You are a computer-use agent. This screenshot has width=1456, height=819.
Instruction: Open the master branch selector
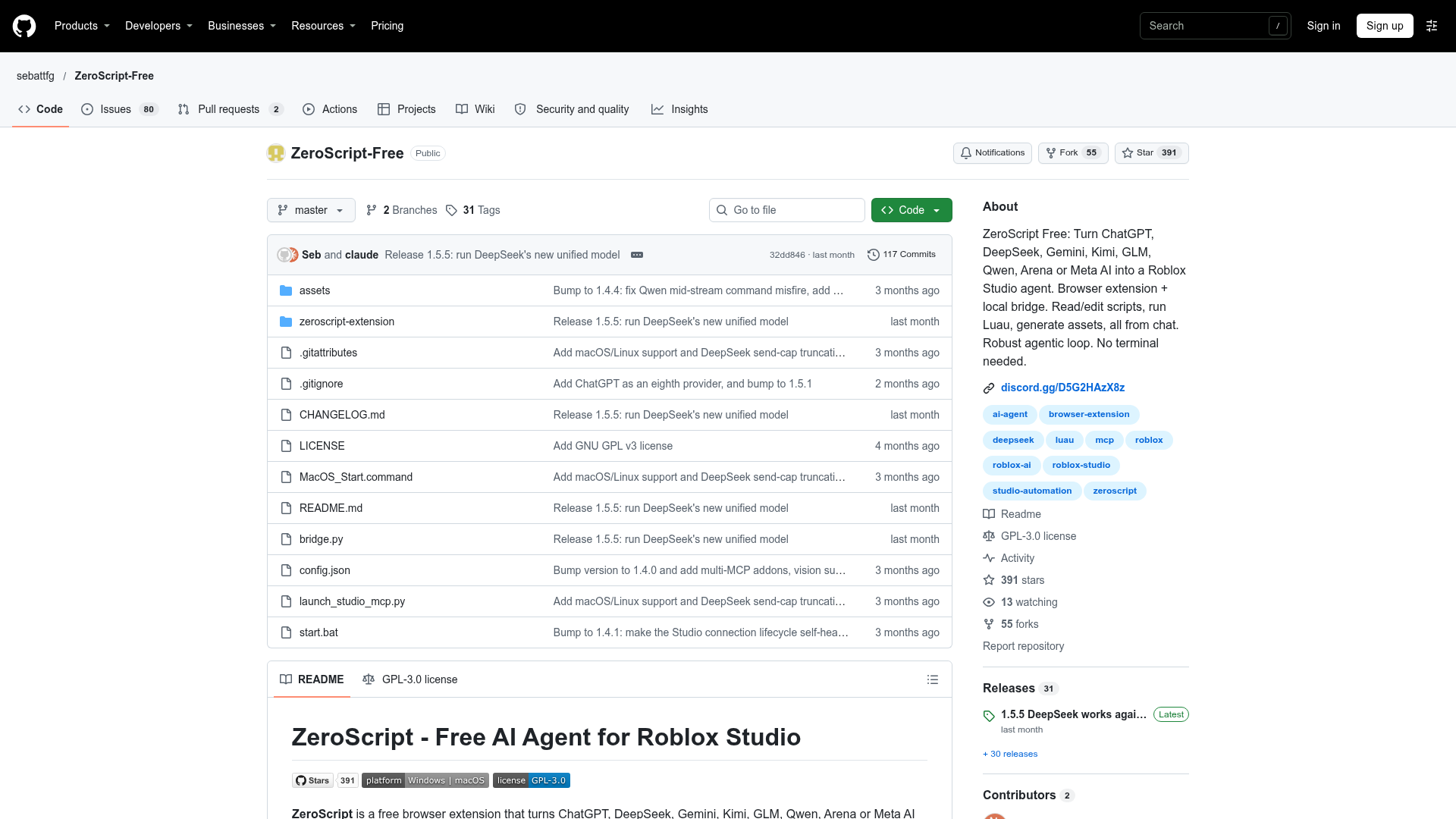[x=311, y=210]
